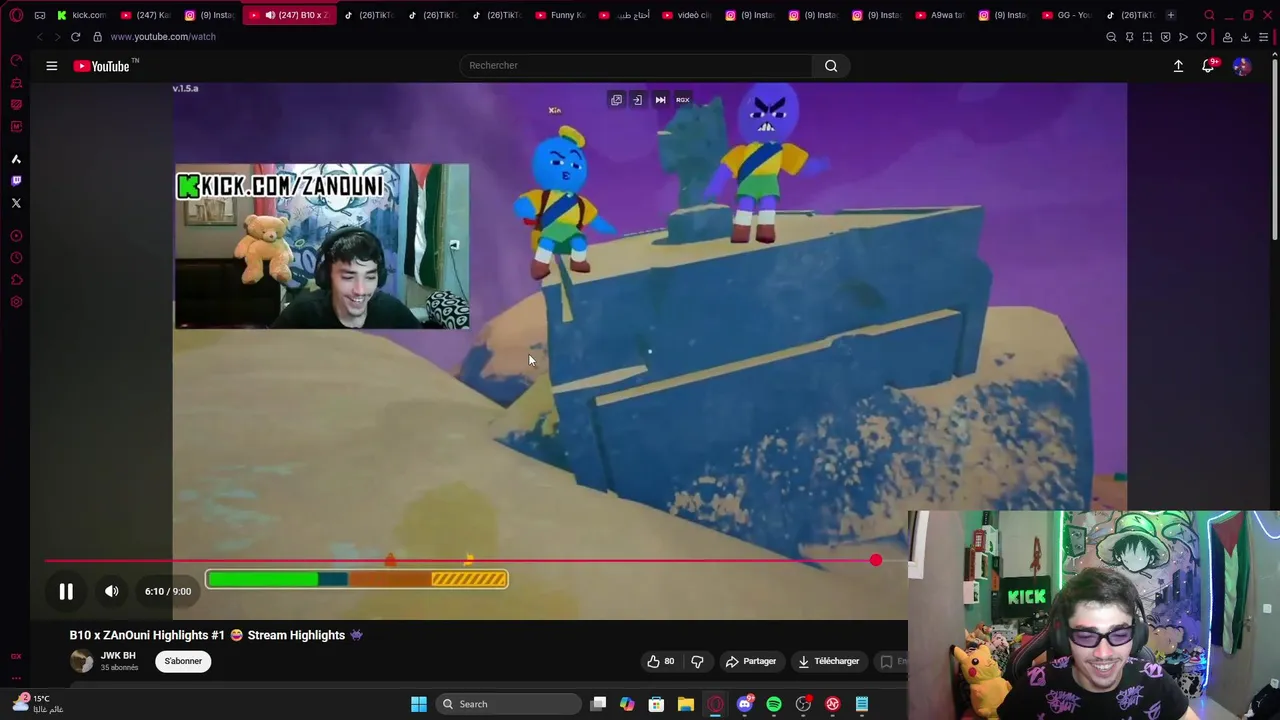Image resolution: width=1280 pixels, height=720 pixels.
Task: Click the skip-next icon above the video
Action: pos(660,100)
